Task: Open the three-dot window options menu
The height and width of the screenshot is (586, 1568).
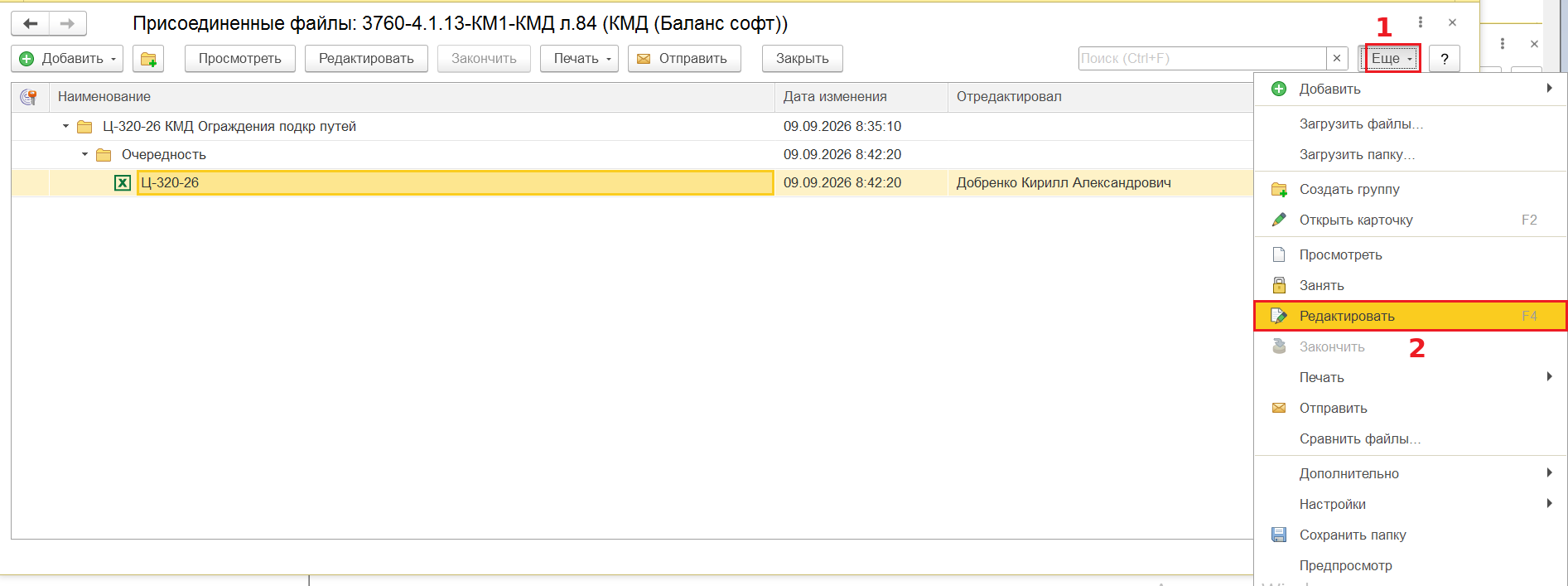Action: click(1420, 23)
